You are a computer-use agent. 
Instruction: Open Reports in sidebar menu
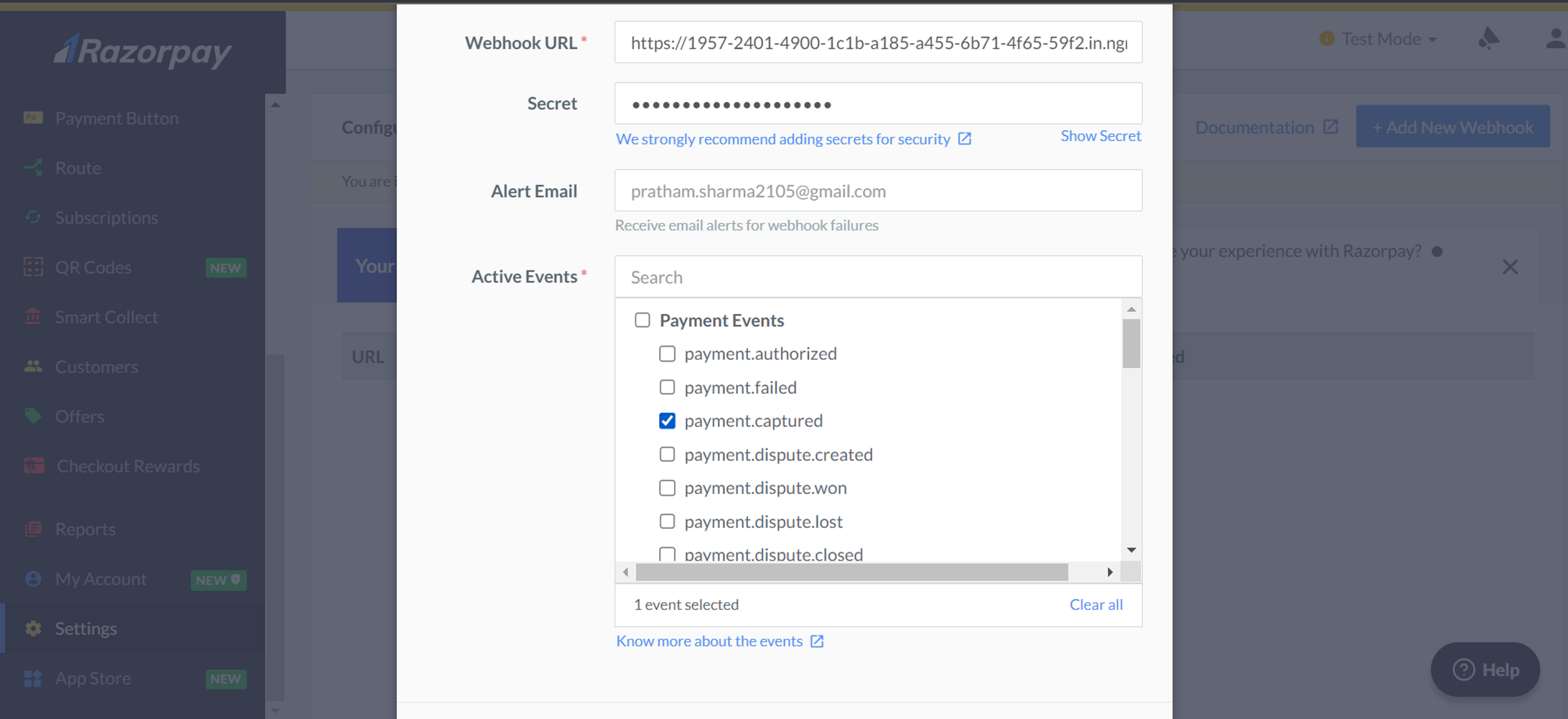click(x=85, y=529)
